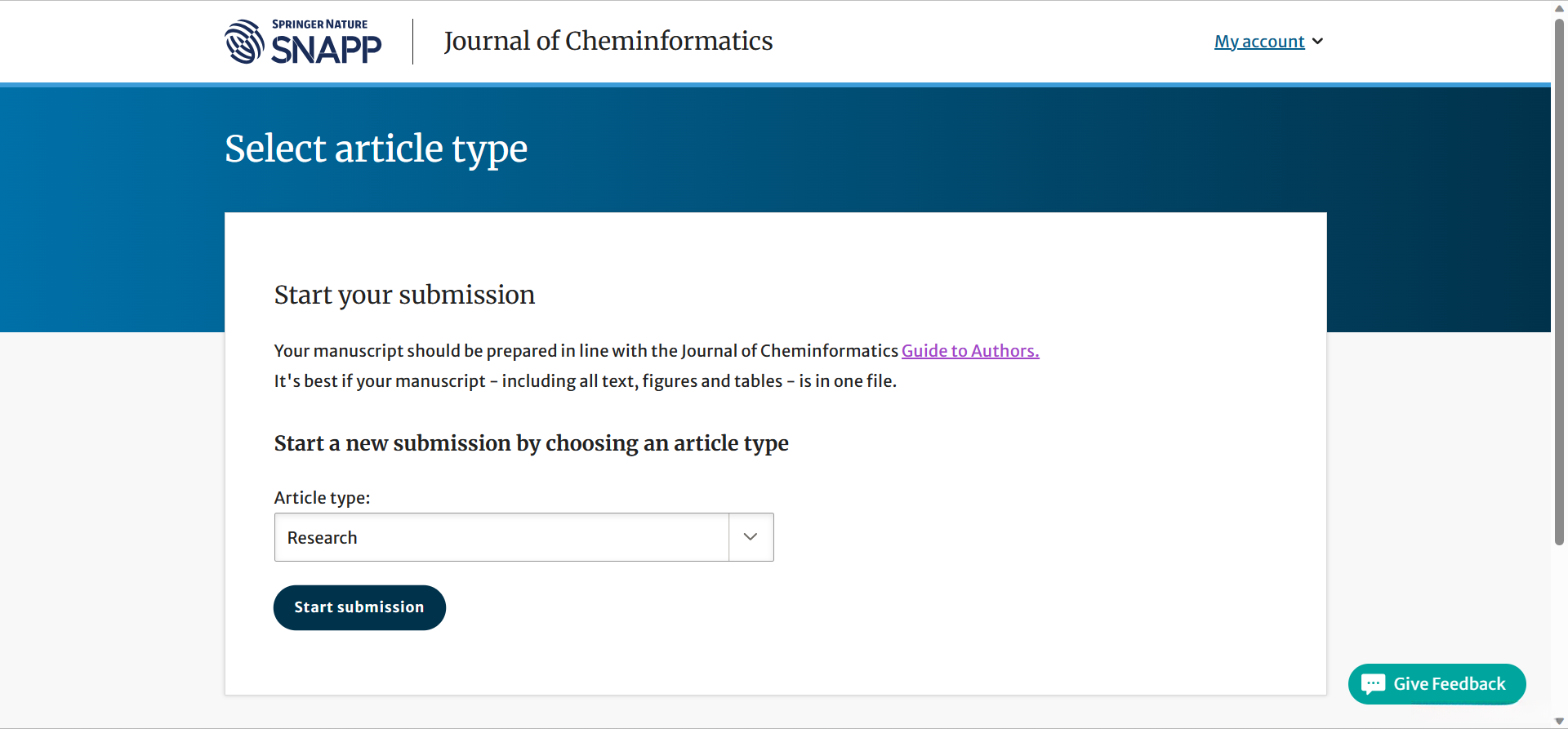Click the Article type dropdown chevron arrow
Viewport: 1568px width, 729px height.
click(751, 537)
